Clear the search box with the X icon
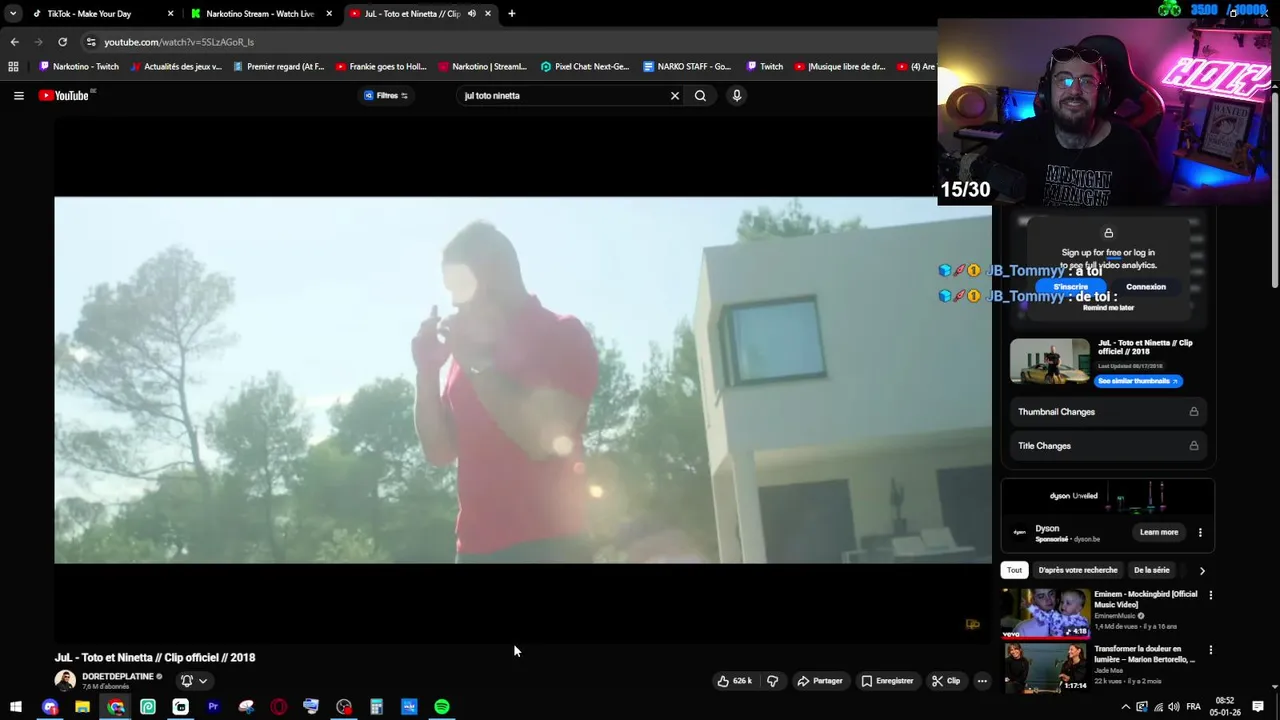Viewport: 1280px width, 720px height. click(x=675, y=96)
